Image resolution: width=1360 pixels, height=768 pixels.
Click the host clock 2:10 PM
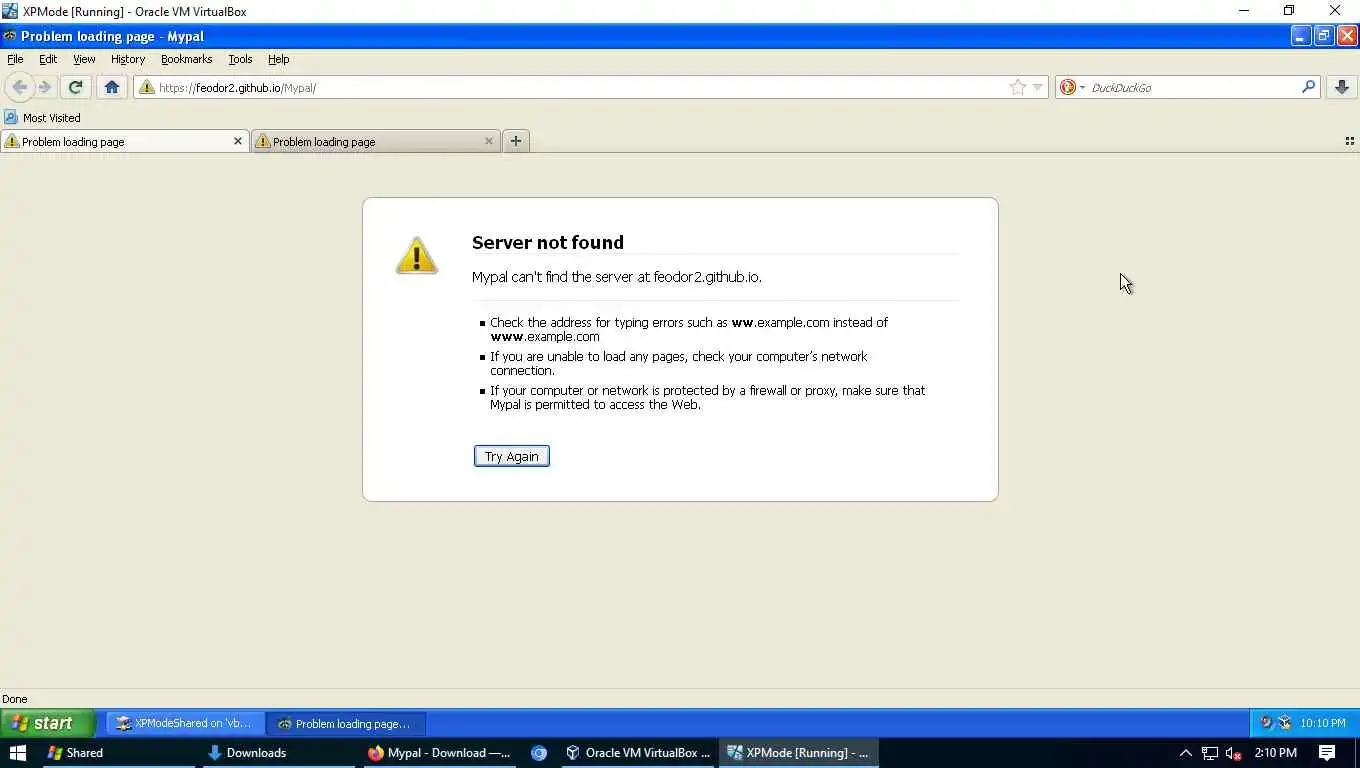(x=1276, y=753)
